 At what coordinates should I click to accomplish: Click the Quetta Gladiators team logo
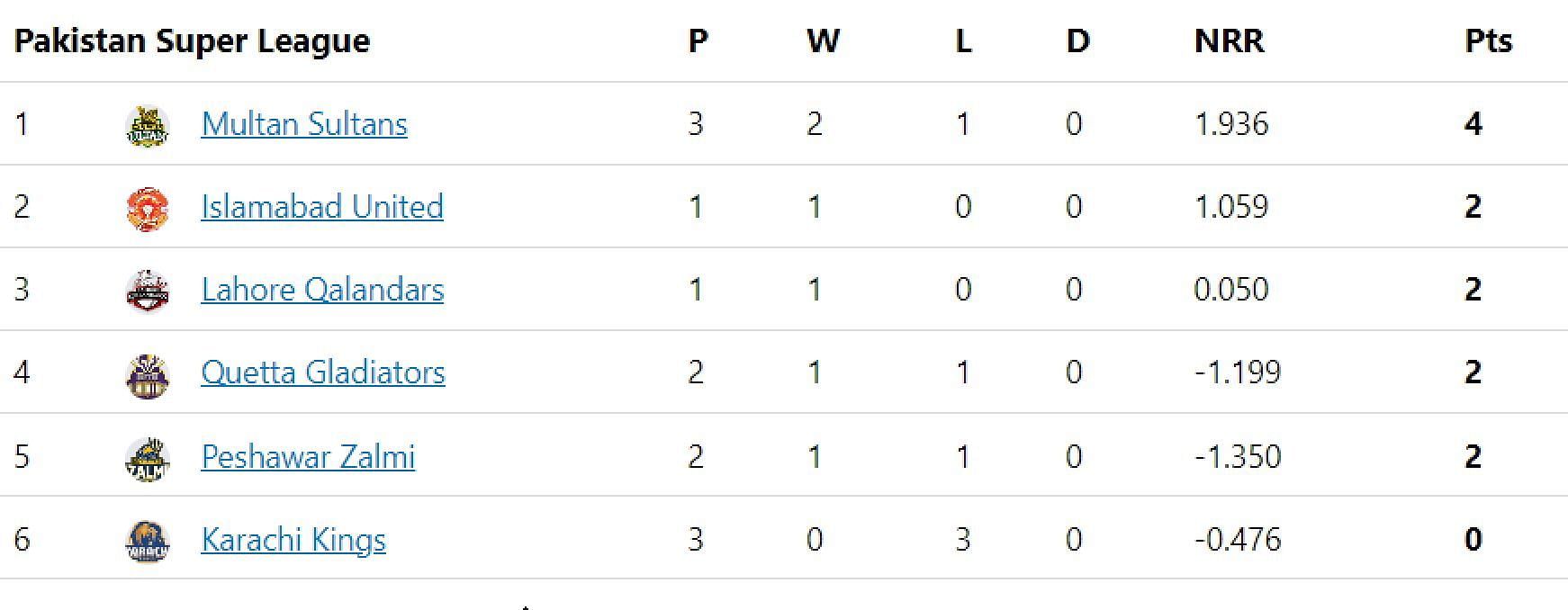click(147, 374)
